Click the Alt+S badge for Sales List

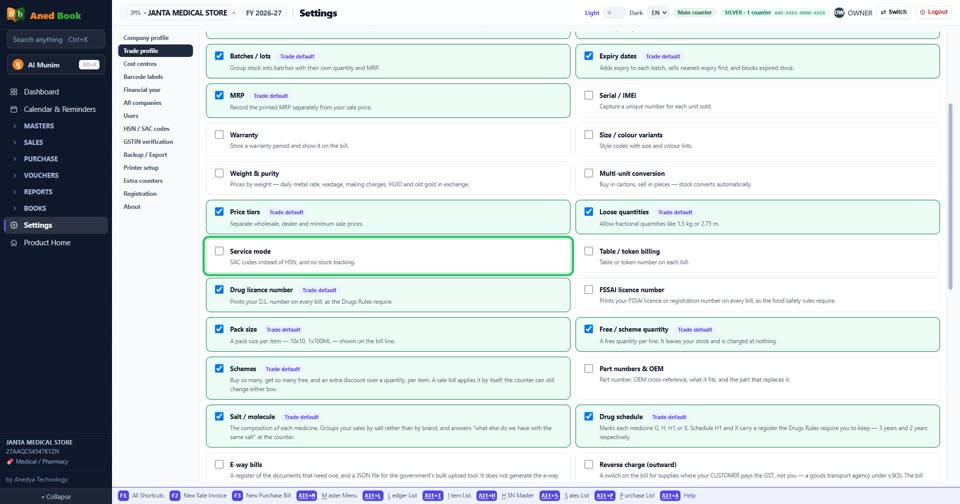coord(550,495)
